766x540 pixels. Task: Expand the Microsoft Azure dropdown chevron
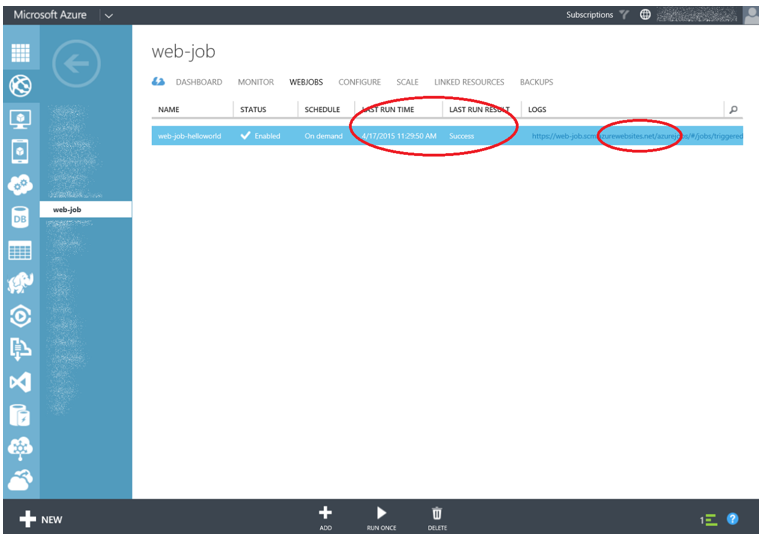(x=108, y=15)
